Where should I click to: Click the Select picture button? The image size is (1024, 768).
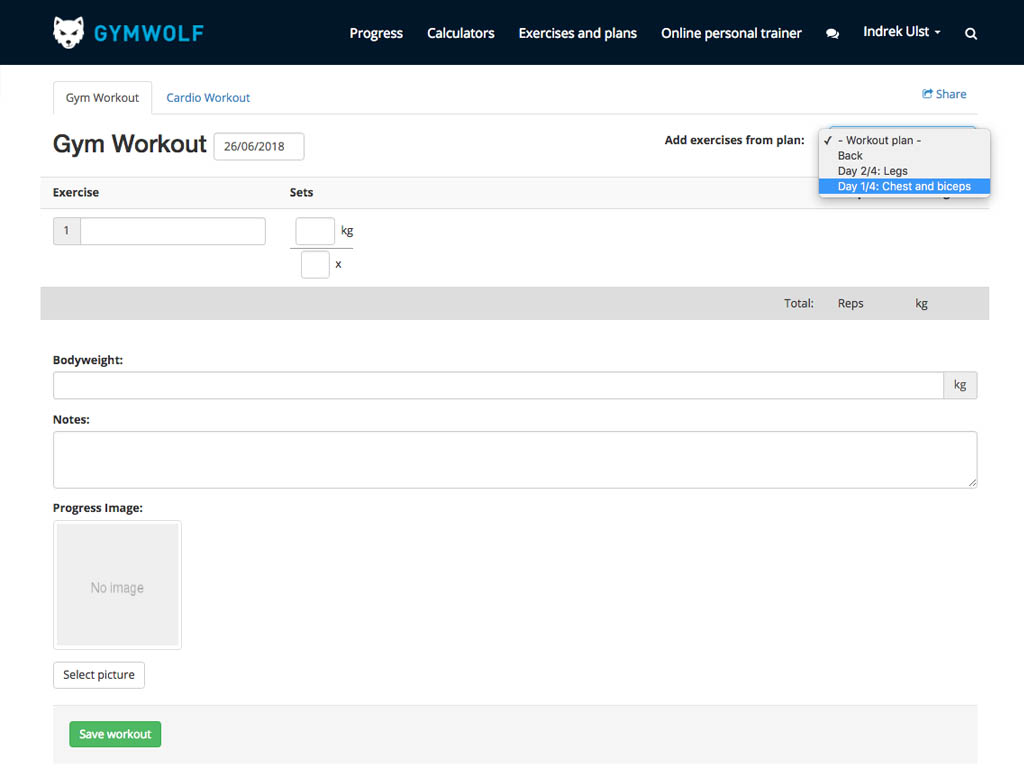(x=99, y=675)
